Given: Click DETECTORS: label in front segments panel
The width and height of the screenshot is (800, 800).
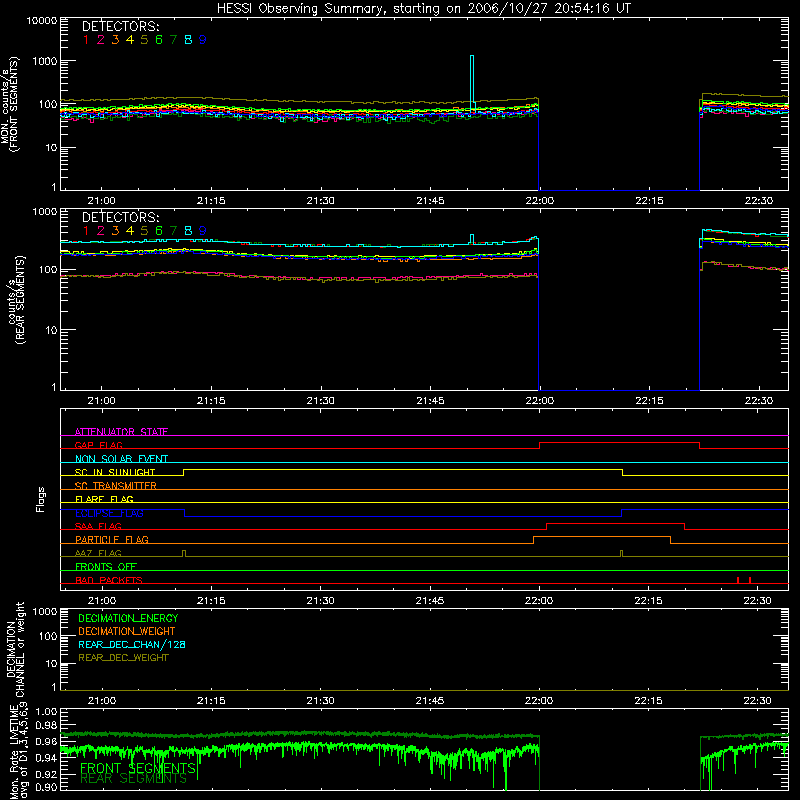Looking at the screenshot, I should tap(120, 26).
